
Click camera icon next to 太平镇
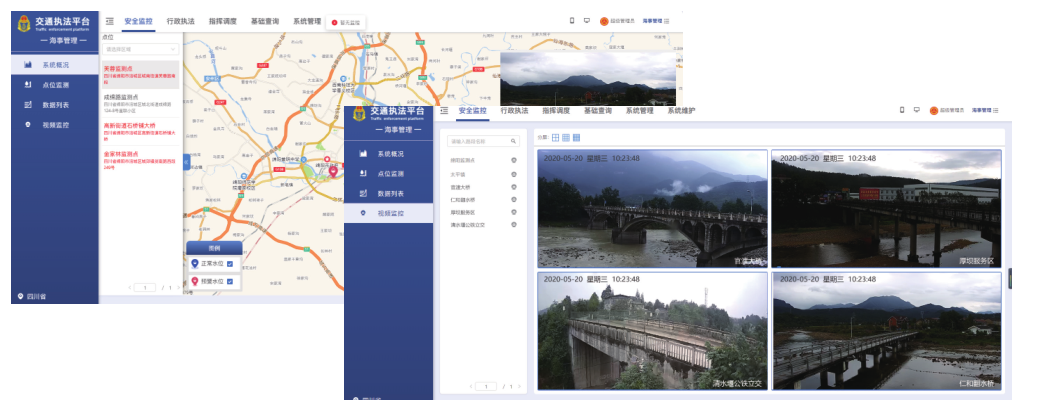tap(513, 173)
